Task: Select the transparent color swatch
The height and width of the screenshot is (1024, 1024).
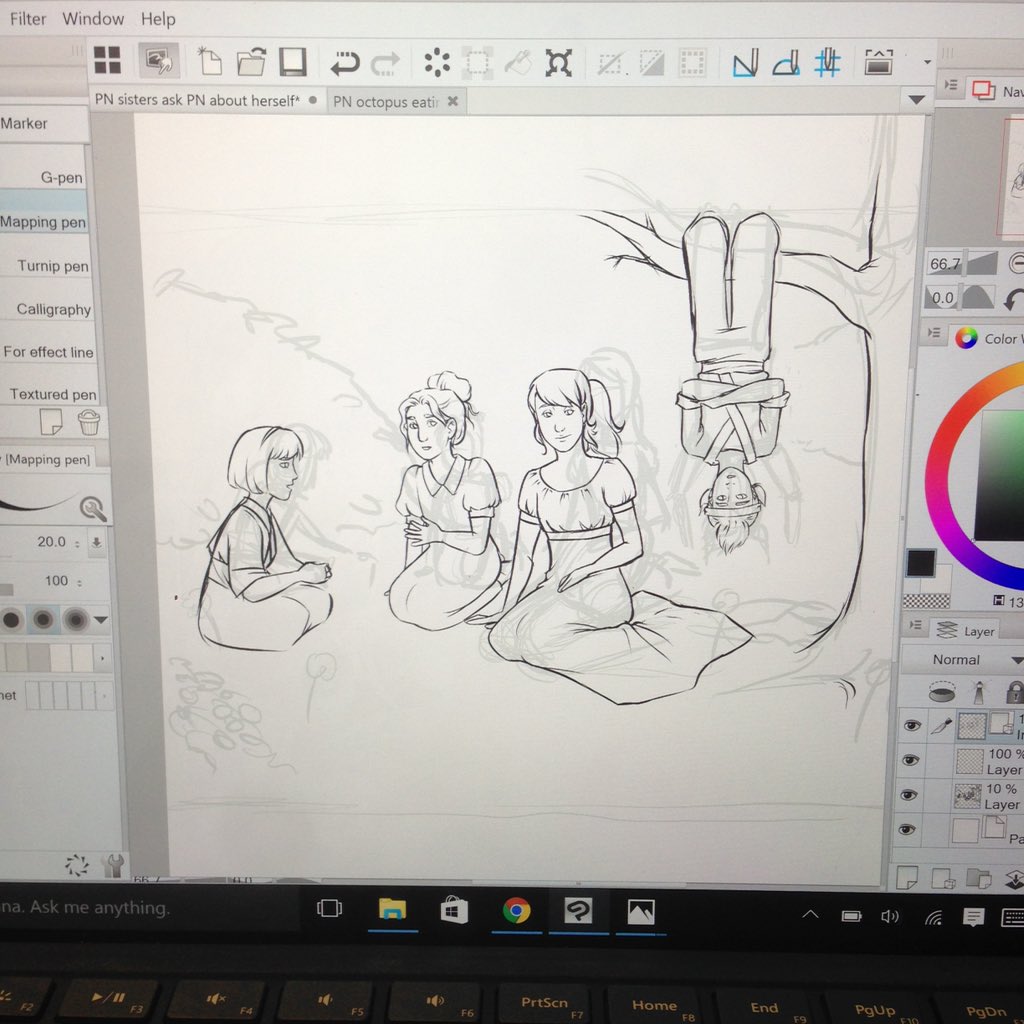Action: tap(926, 601)
